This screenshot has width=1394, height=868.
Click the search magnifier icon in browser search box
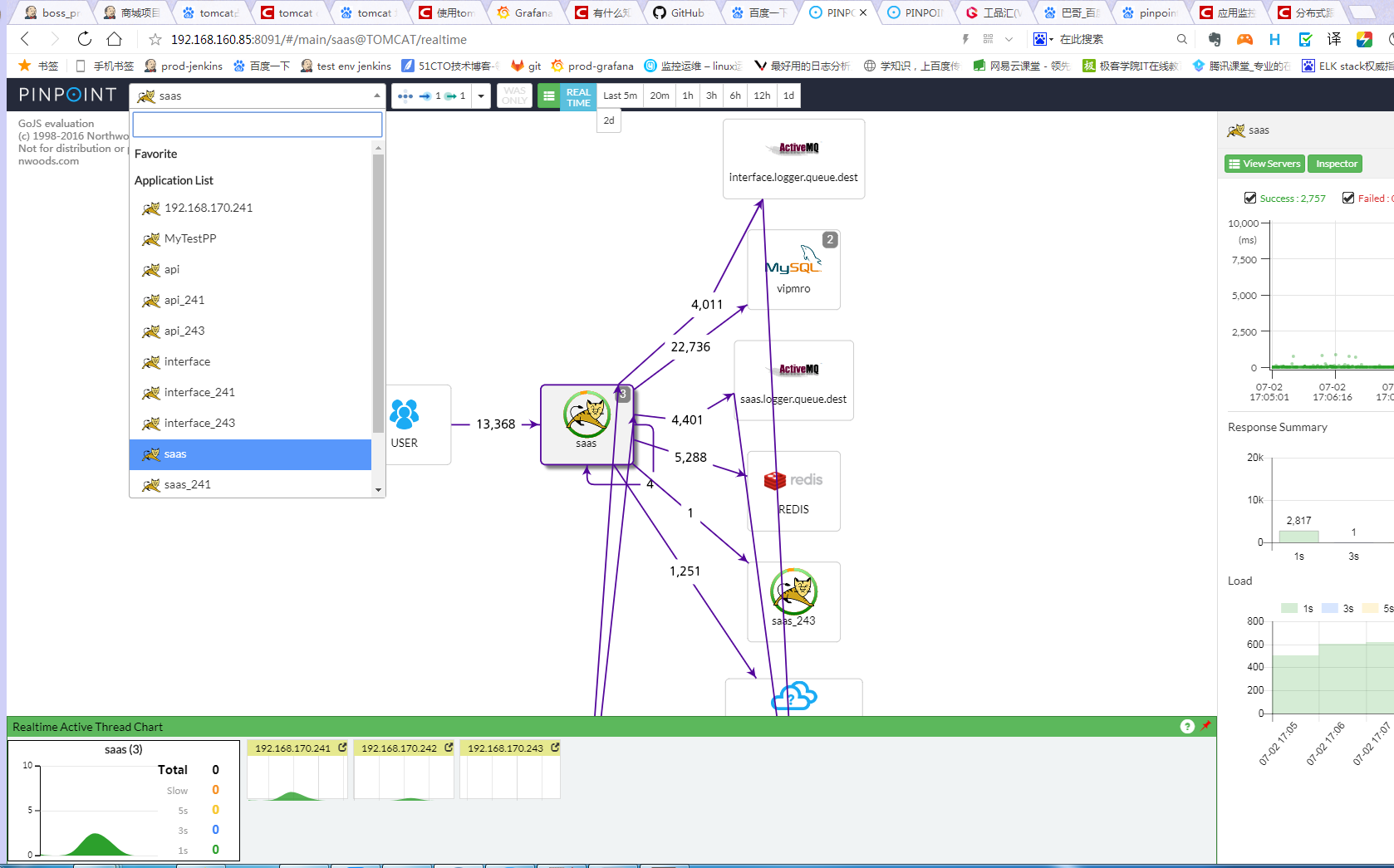pos(1181,39)
